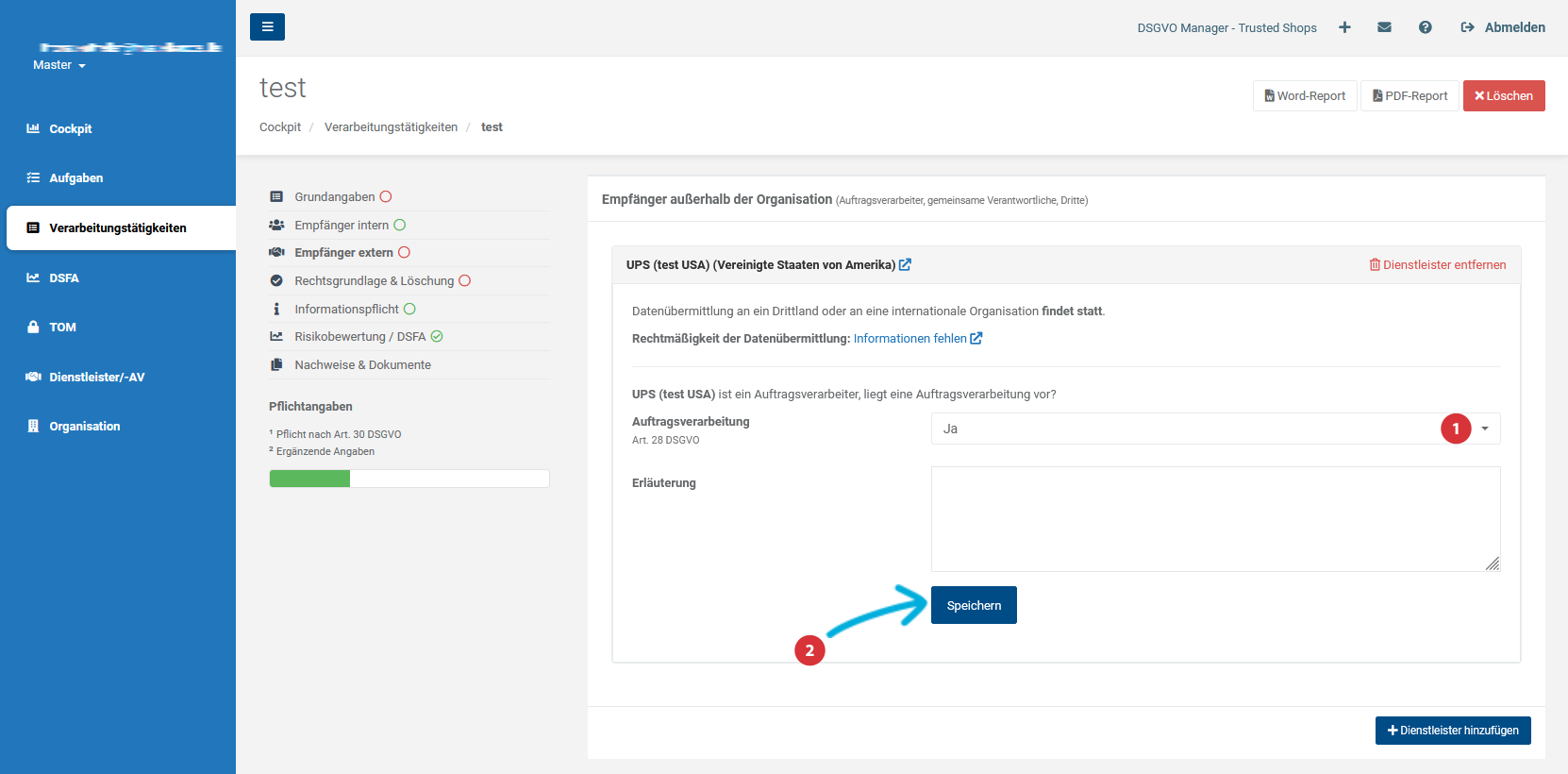Open Nachweise & Dokumente section
This screenshot has width=1568, height=774.
point(362,365)
